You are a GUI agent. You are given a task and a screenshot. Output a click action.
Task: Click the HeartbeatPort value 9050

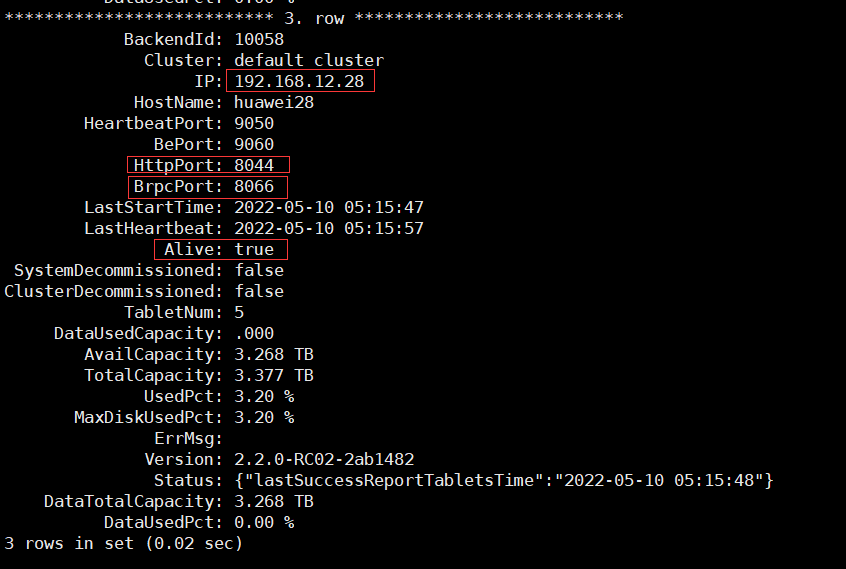click(x=254, y=124)
